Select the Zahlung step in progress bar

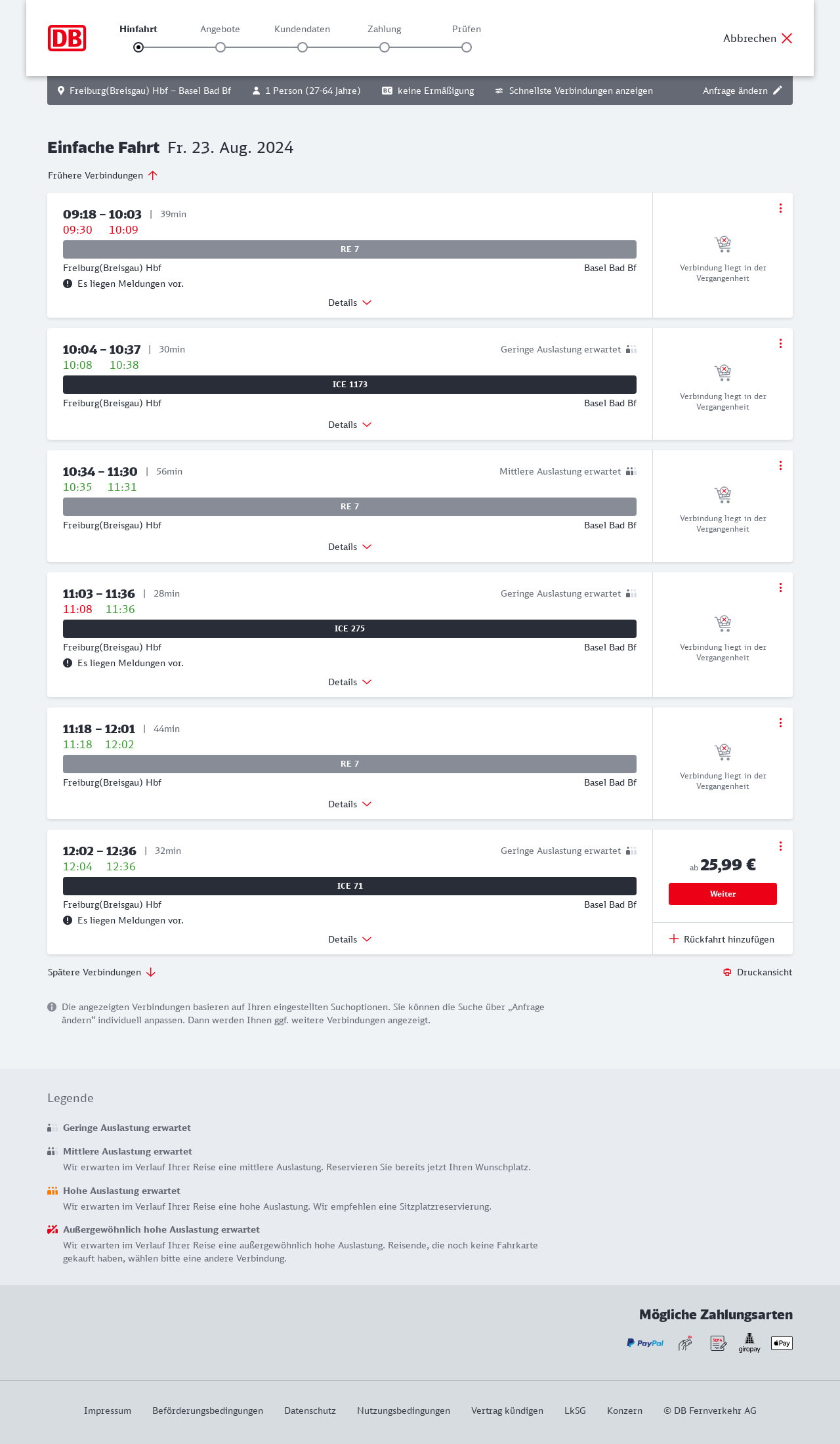[x=385, y=47]
